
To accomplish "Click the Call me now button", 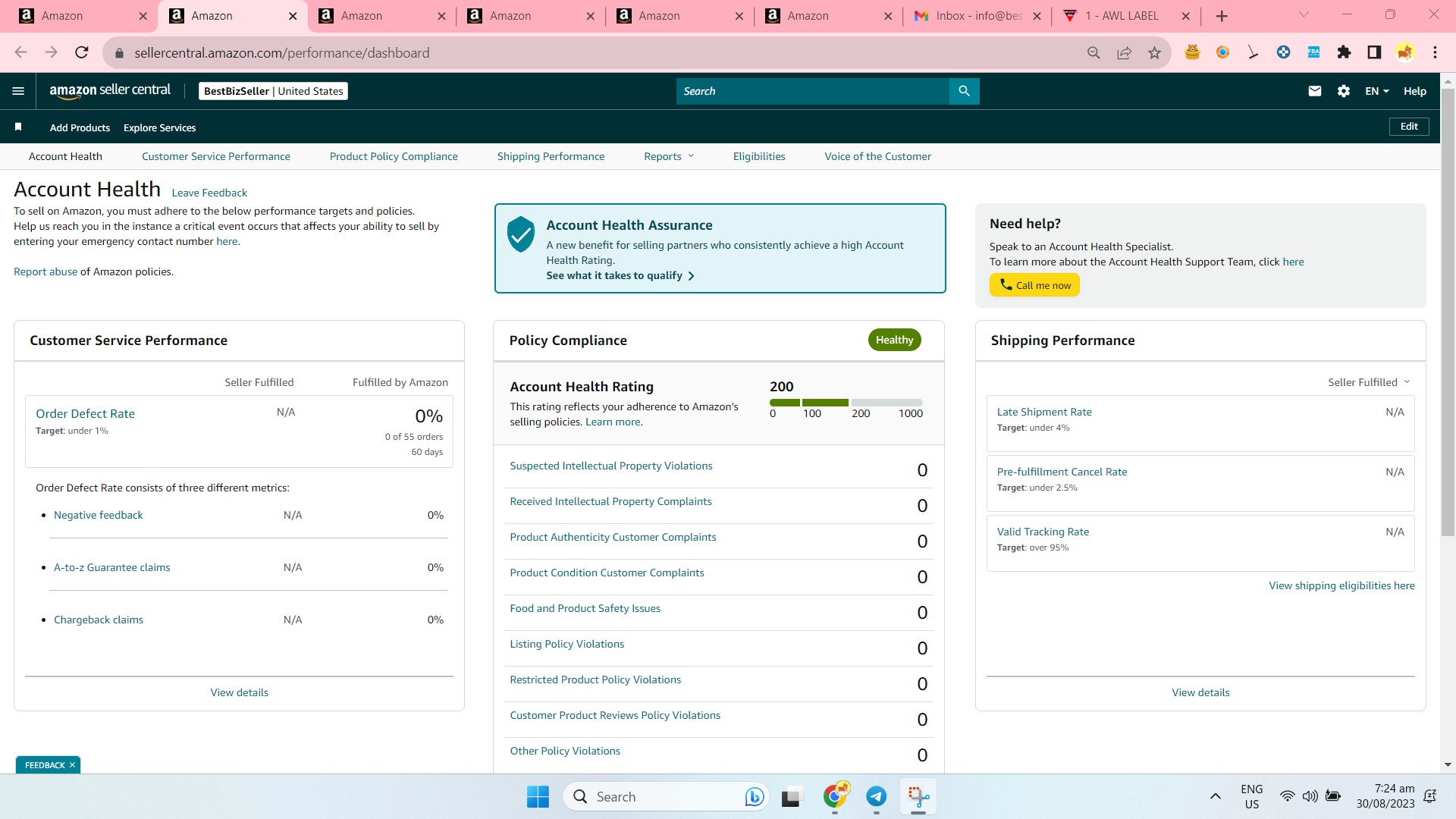I will (x=1034, y=285).
